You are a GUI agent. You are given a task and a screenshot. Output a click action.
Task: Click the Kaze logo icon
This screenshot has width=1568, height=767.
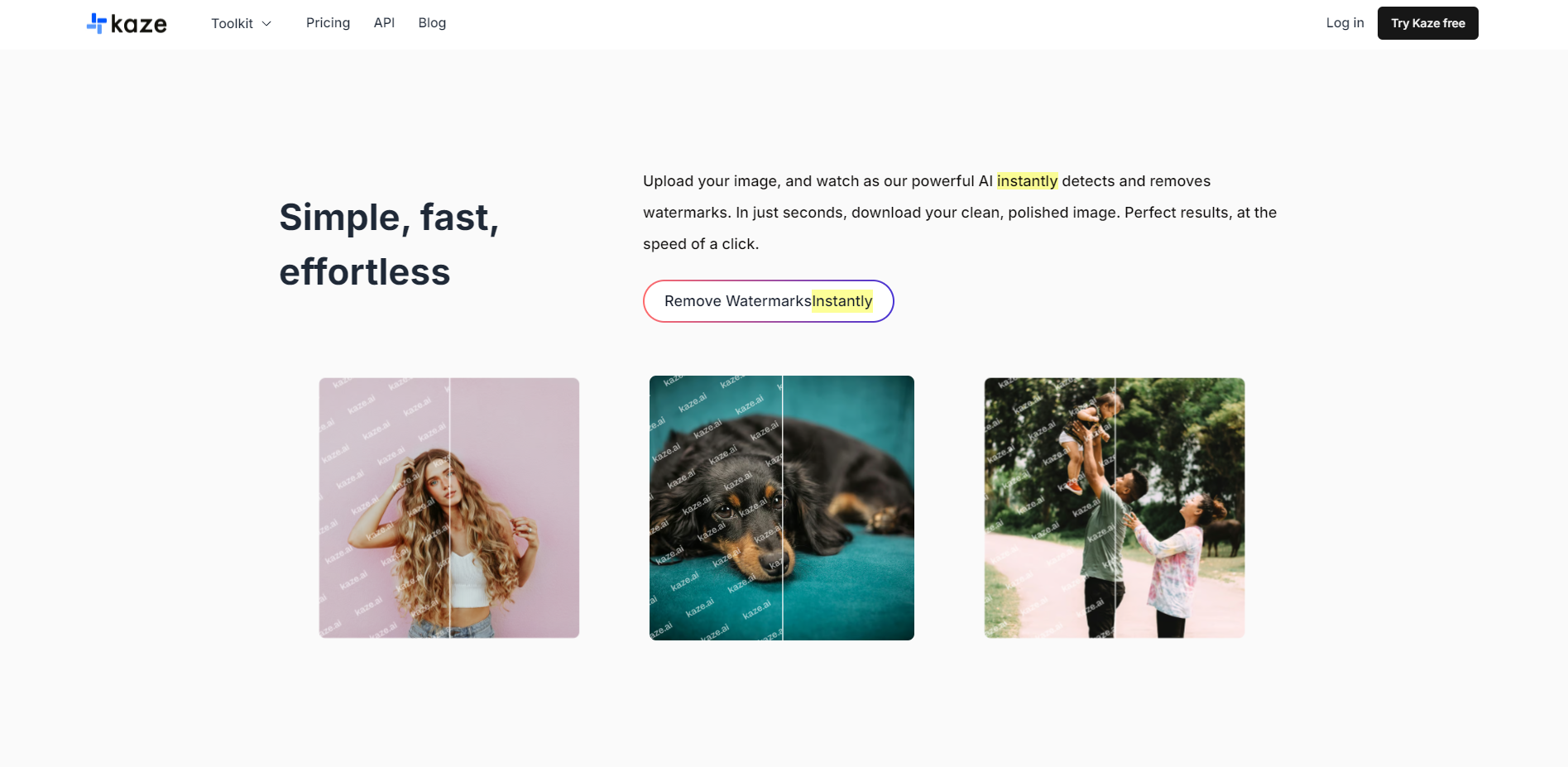click(97, 23)
